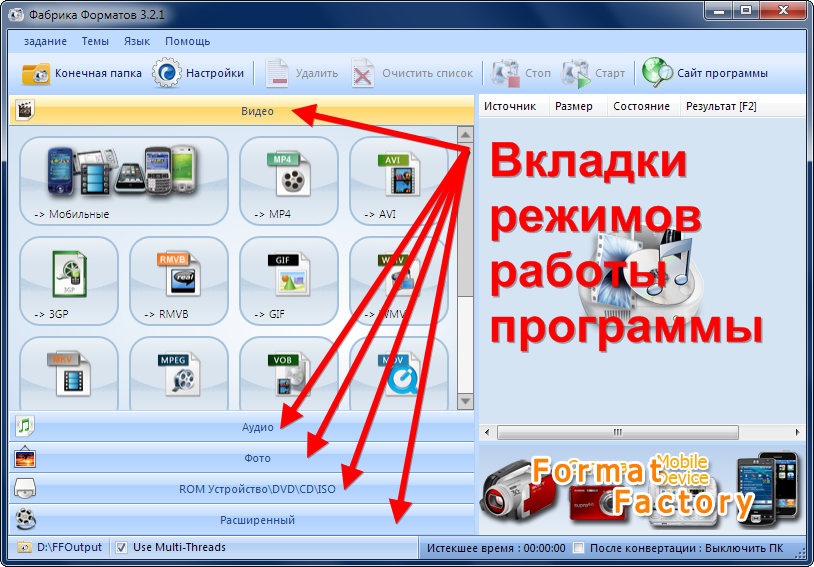Open the задание menu

pos(45,41)
